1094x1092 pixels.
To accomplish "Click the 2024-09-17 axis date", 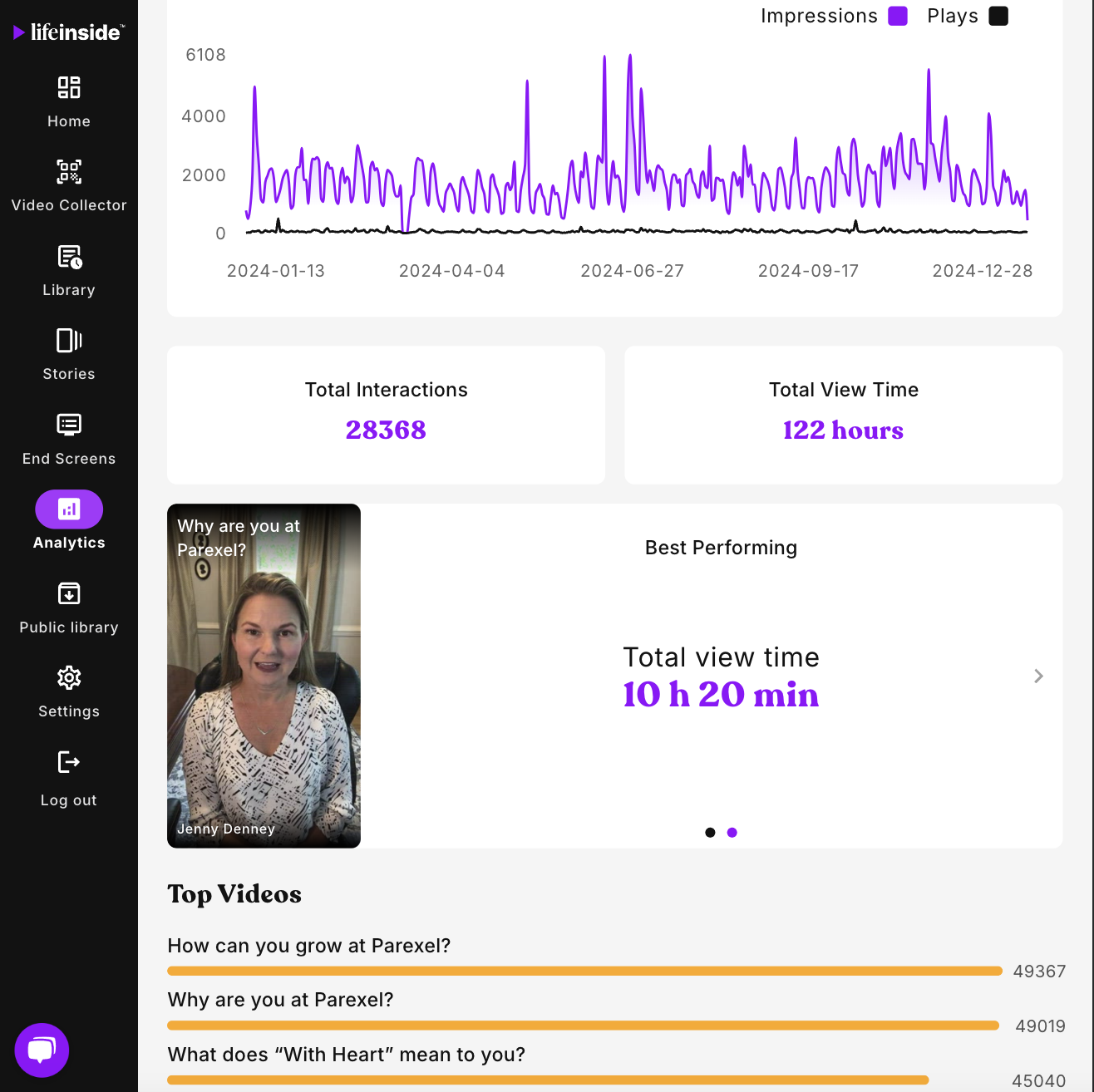I will pos(809,271).
